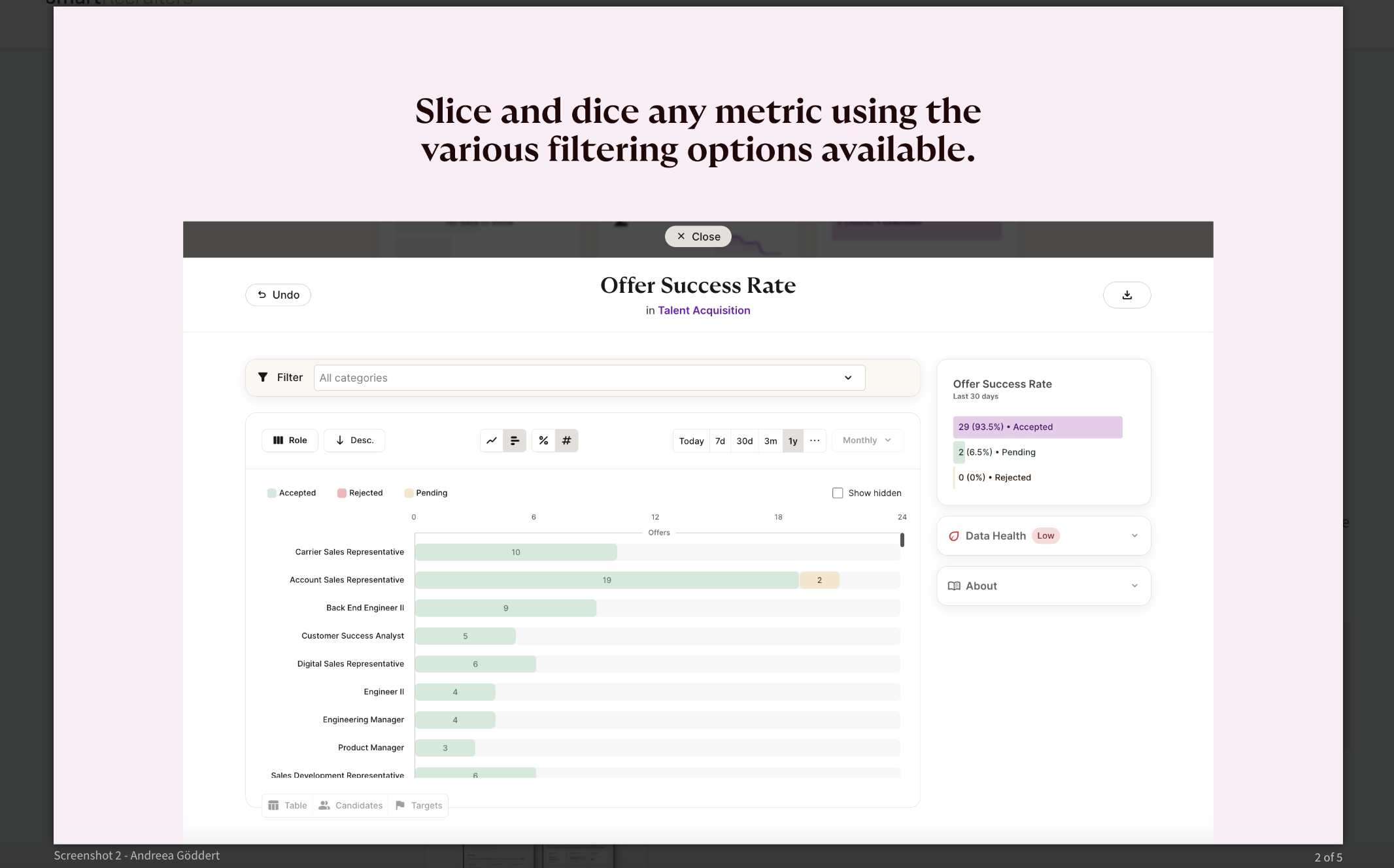
Task: Select the 30d time range
Action: (x=744, y=441)
